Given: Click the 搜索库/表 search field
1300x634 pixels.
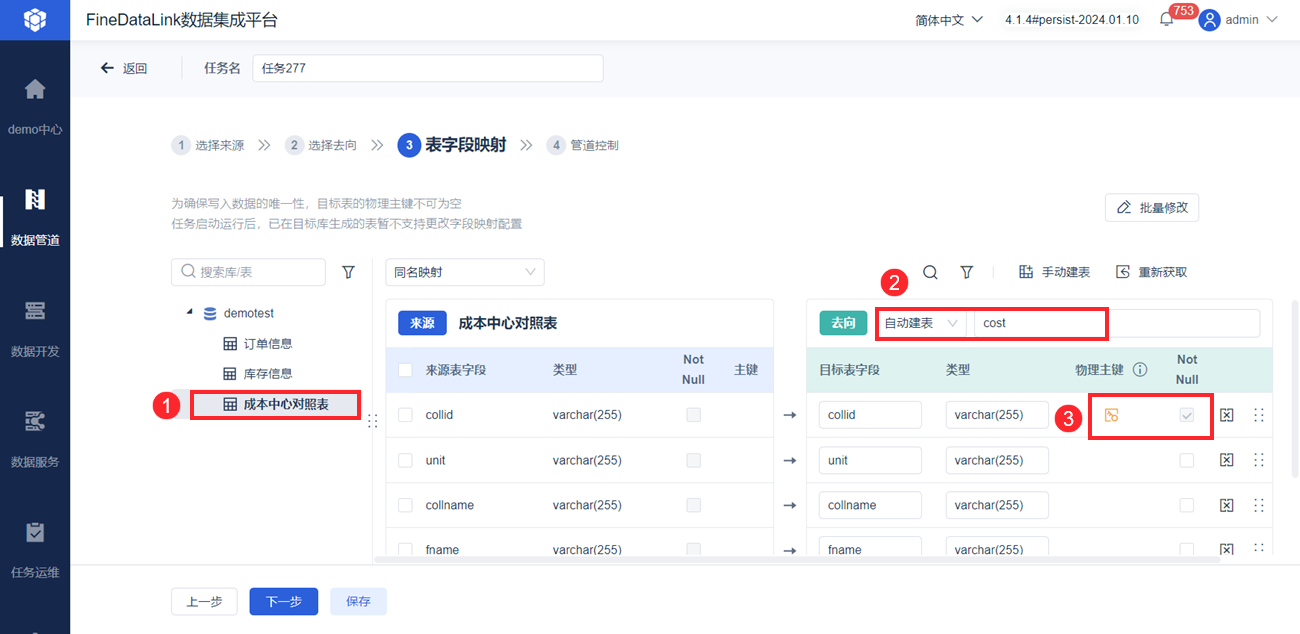Looking at the screenshot, I should point(249,272).
